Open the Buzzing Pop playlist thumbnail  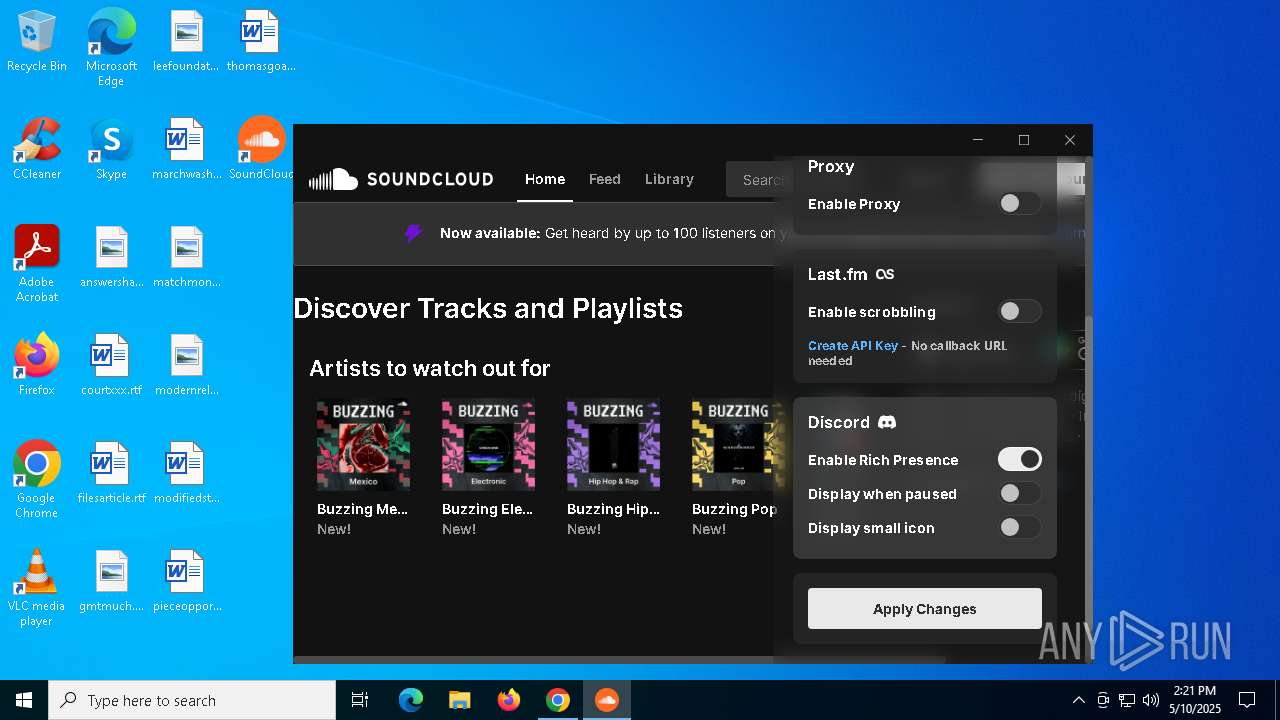738,445
